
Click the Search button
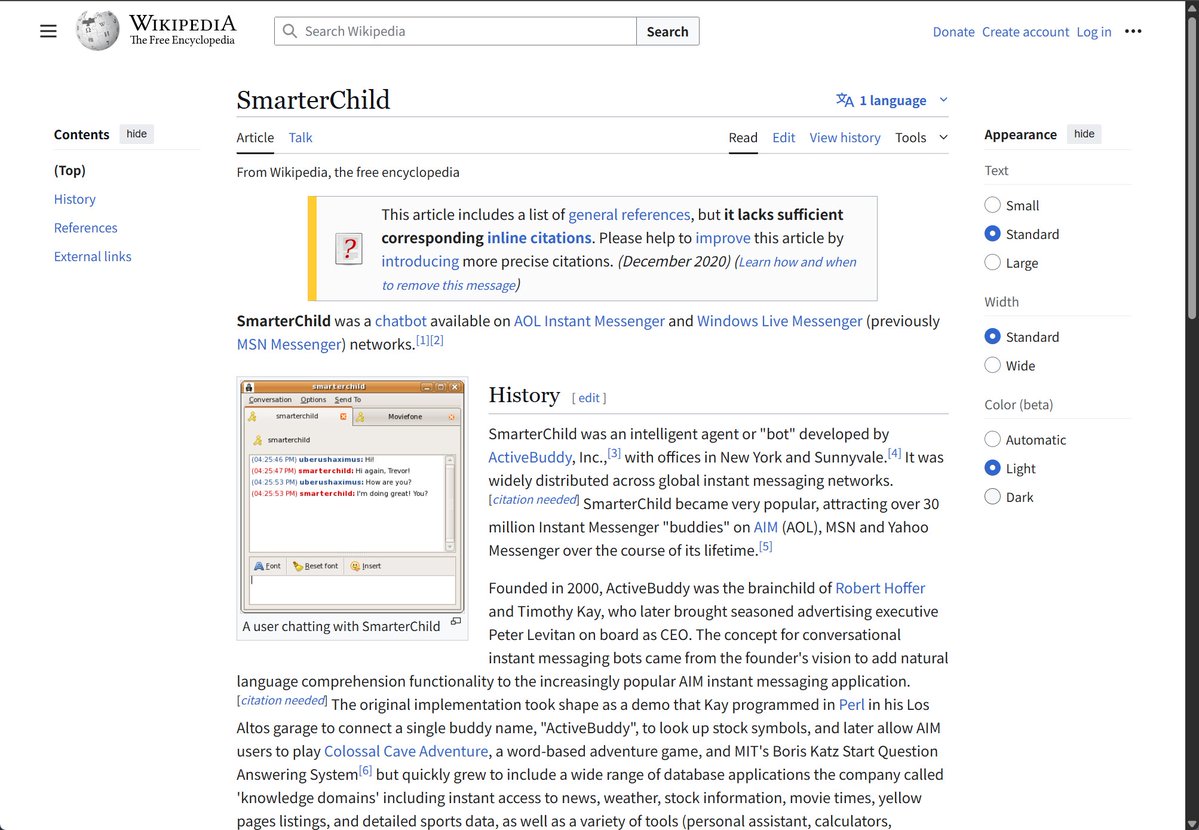668,31
